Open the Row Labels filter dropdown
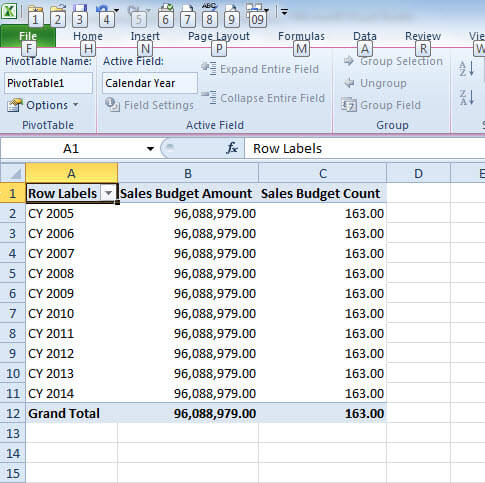Viewport: 485px width, 483px height. [x=108, y=193]
